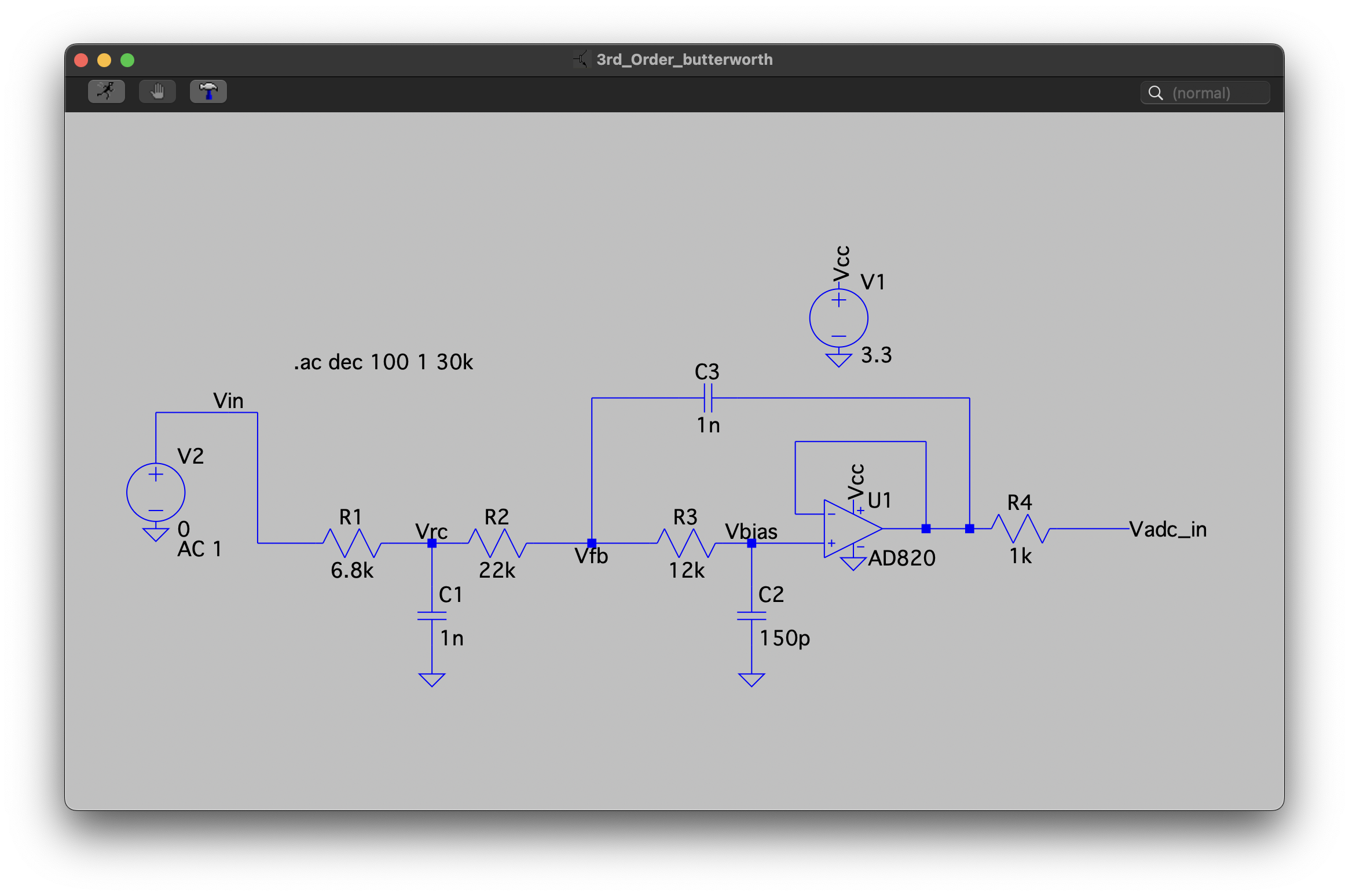Click the transistor document icon in title
Viewport: 1349px width, 896px height.
(x=580, y=60)
